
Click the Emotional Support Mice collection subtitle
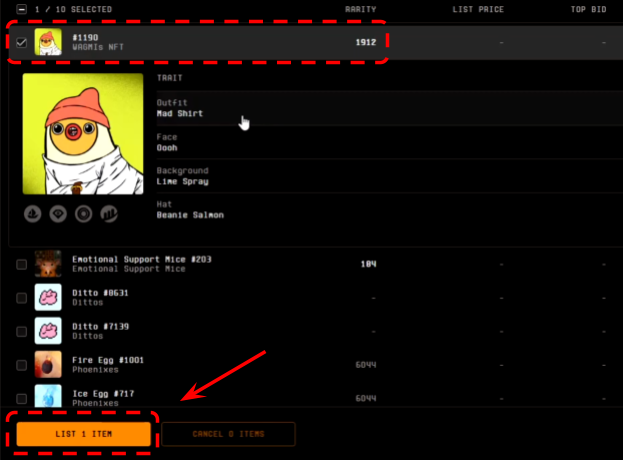click(x=129, y=269)
